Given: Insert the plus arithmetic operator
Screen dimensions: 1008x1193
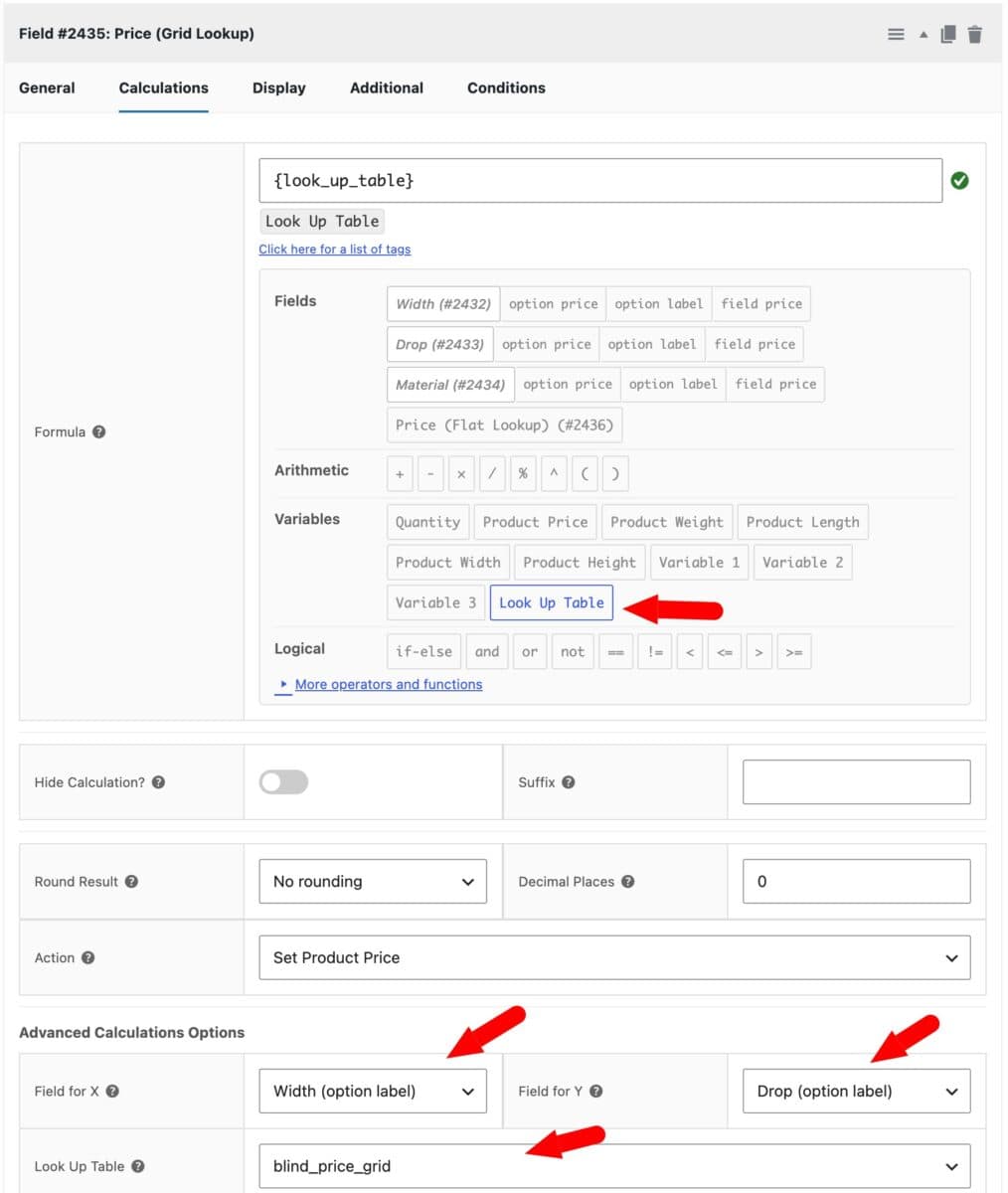Looking at the screenshot, I should (400, 474).
